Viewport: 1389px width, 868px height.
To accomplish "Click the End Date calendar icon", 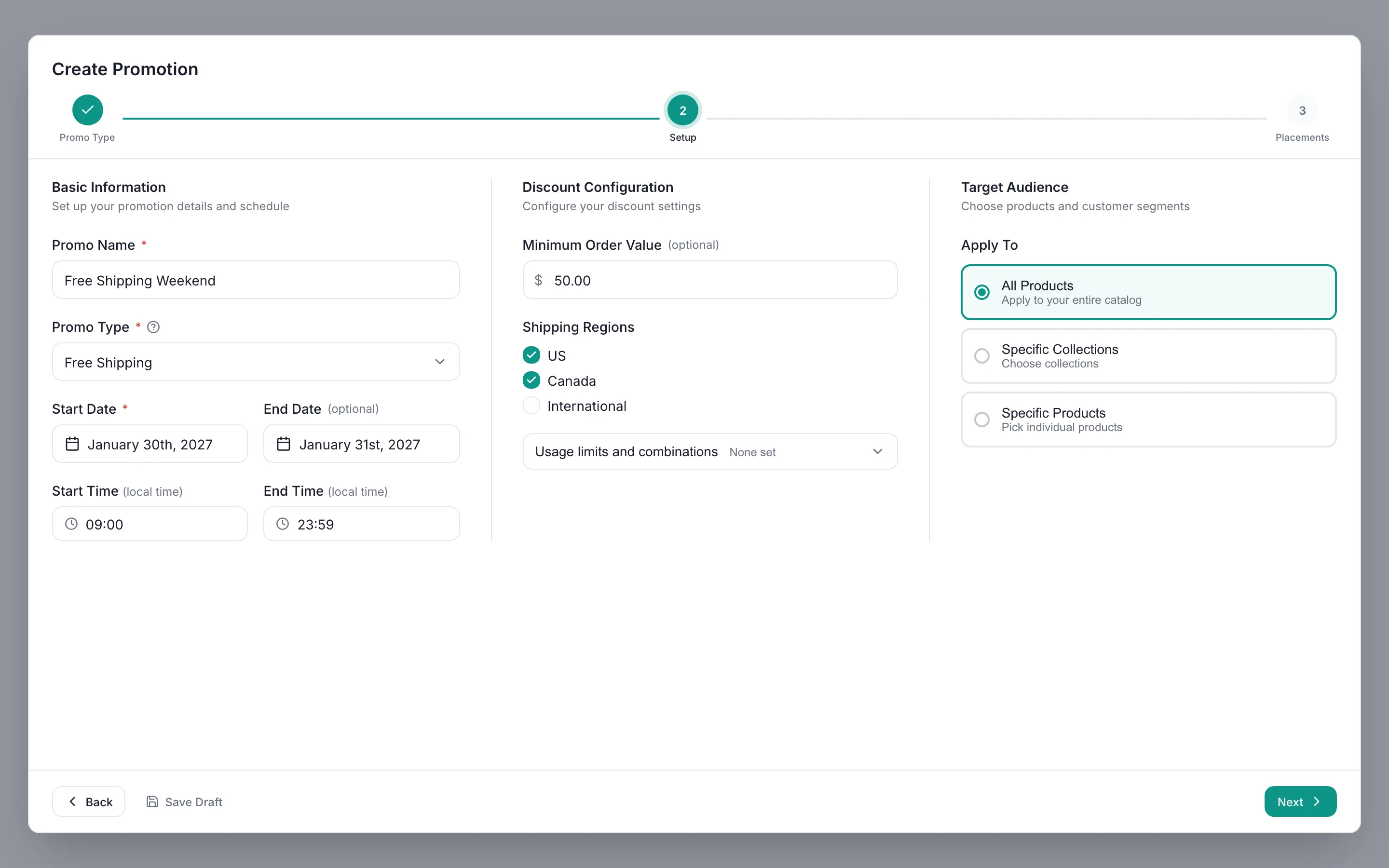I will point(284,444).
